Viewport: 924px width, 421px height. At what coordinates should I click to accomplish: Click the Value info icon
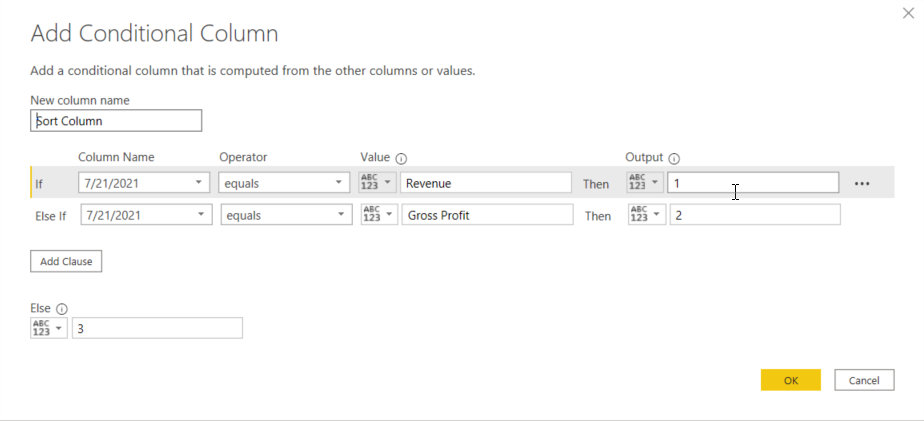(401, 158)
